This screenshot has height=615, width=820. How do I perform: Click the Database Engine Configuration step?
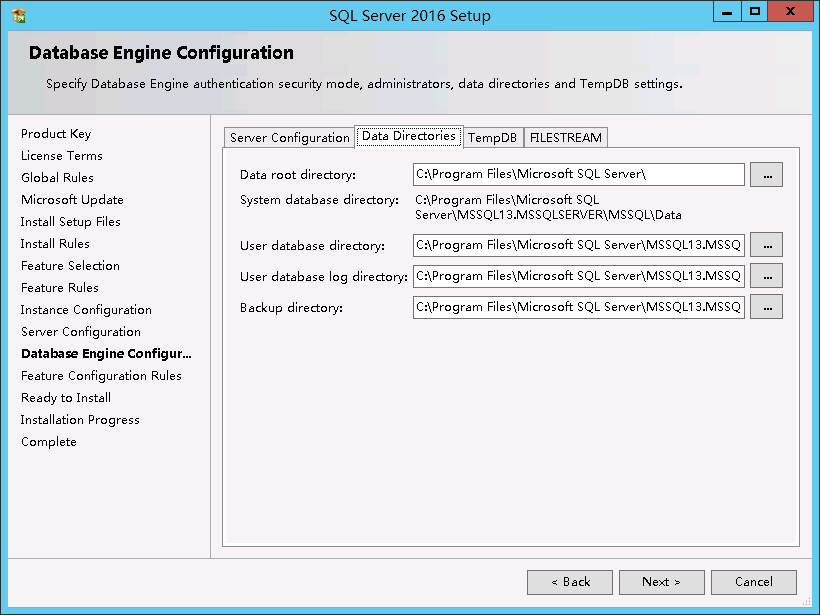click(x=106, y=354)
